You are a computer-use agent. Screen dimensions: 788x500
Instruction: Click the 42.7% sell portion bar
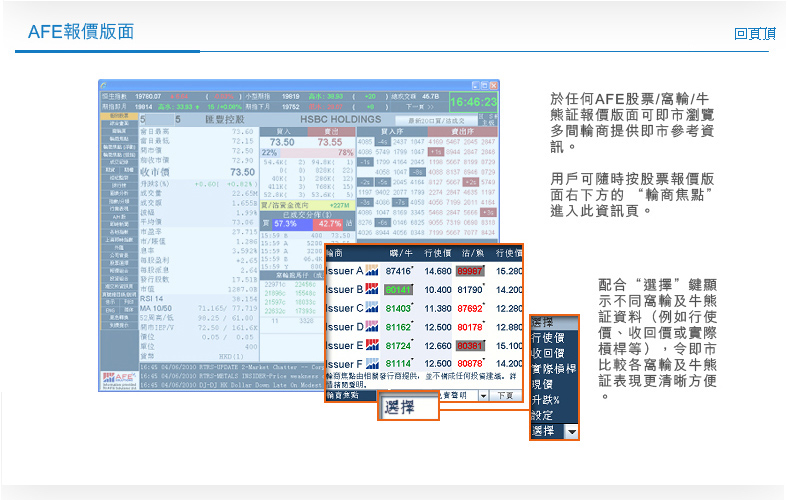329,224
